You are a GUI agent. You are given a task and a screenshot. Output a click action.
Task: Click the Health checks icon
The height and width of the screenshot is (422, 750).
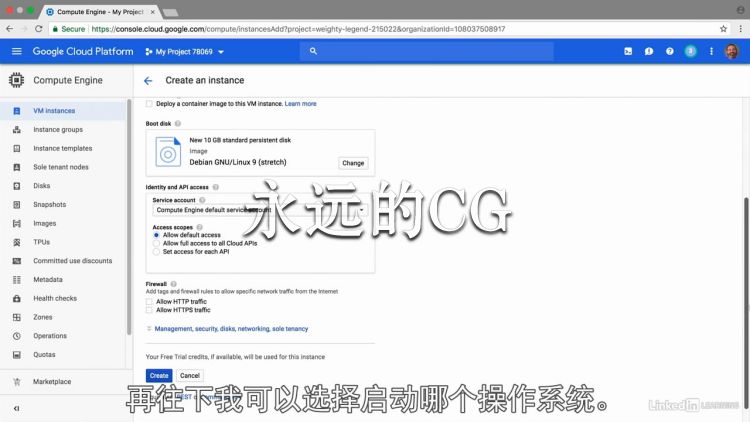17,298
